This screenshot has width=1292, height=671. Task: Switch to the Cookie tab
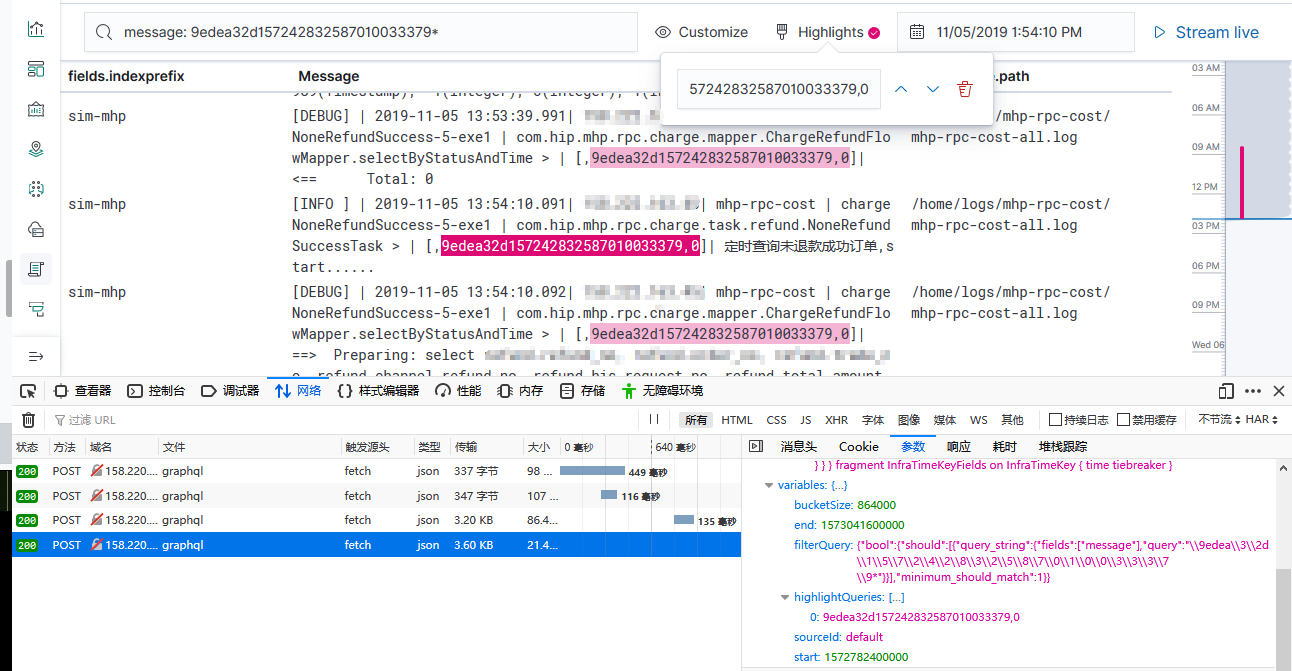[859, 446]
